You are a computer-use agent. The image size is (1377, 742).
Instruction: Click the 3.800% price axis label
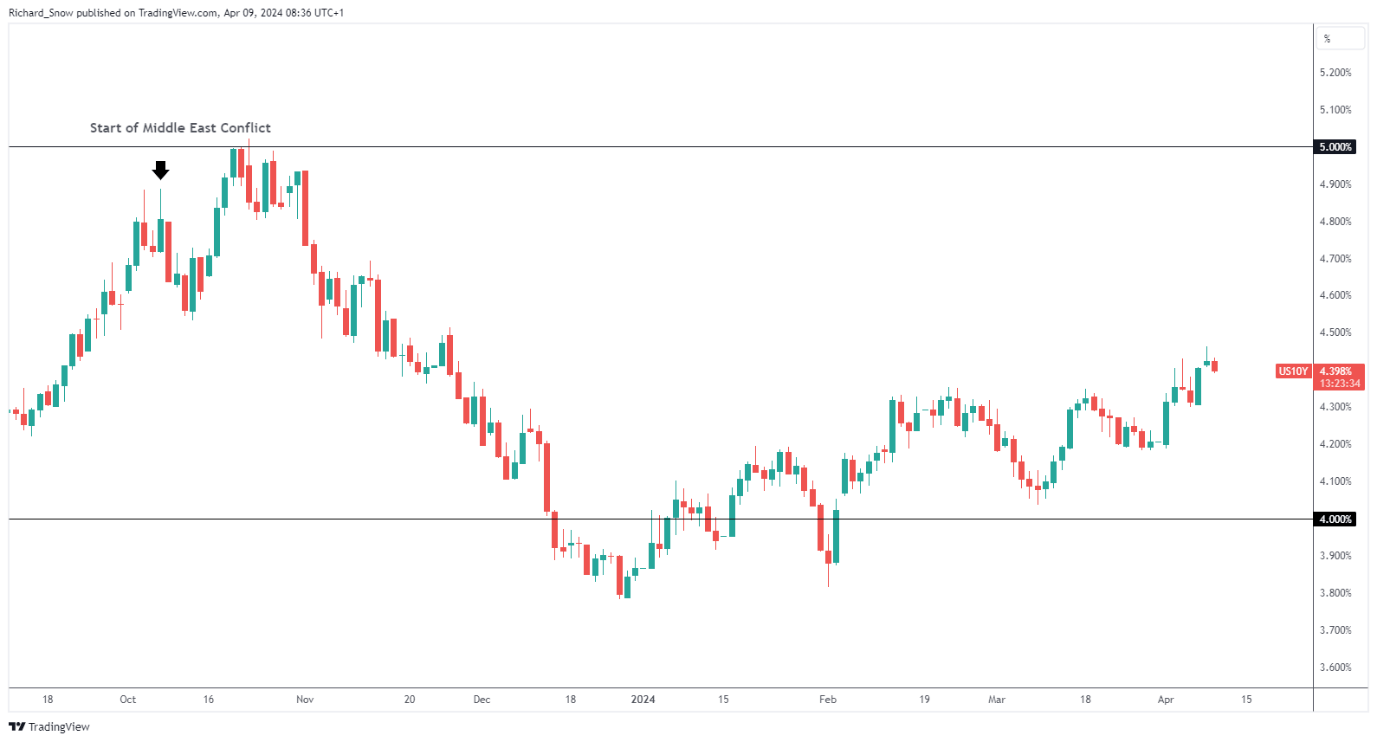[x=1336, y=592]
